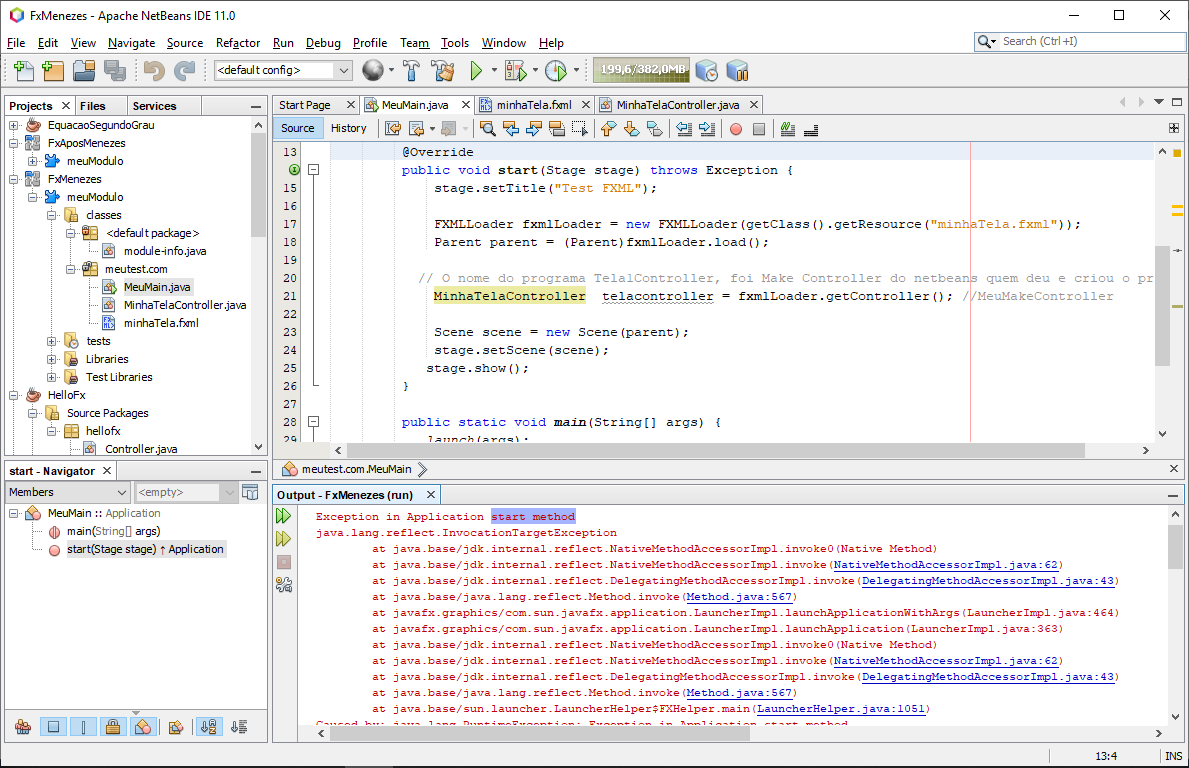Toggle Sort by Name in Navigator
This screenshot has width=1189, height=768.
pos(209,727)
